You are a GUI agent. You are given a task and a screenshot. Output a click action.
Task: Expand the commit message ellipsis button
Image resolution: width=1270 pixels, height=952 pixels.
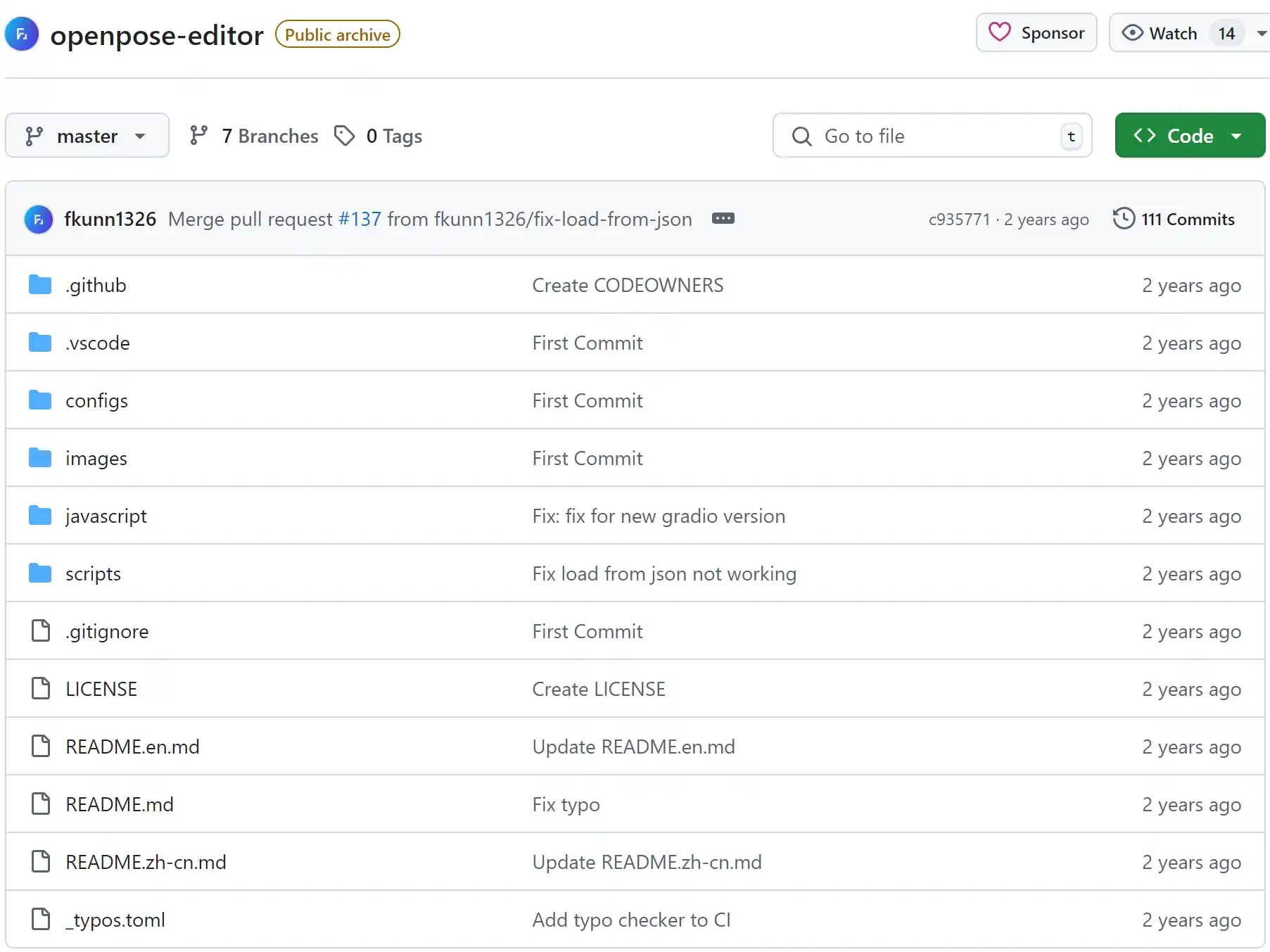(723, 218)
